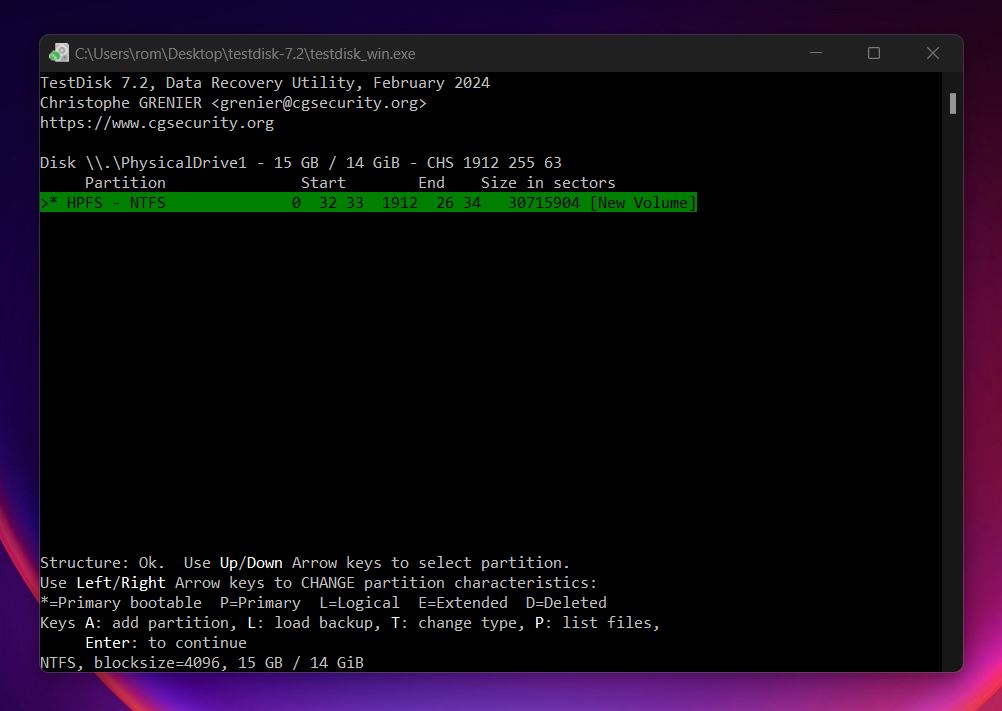Click the "Size in sectors" column header
The width and height of the screenshot is (1002, 711).
coord(548,183)
